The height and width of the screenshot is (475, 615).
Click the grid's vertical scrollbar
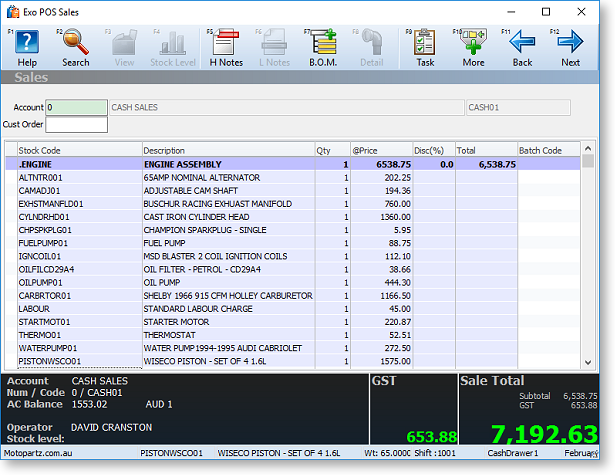pos(588,260)
